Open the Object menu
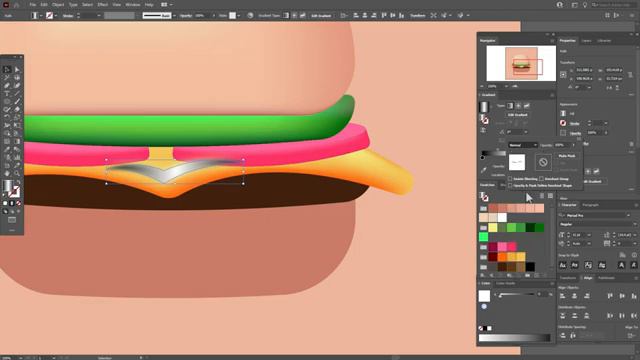This screenshot has height=360, width=640. point(58,4)
